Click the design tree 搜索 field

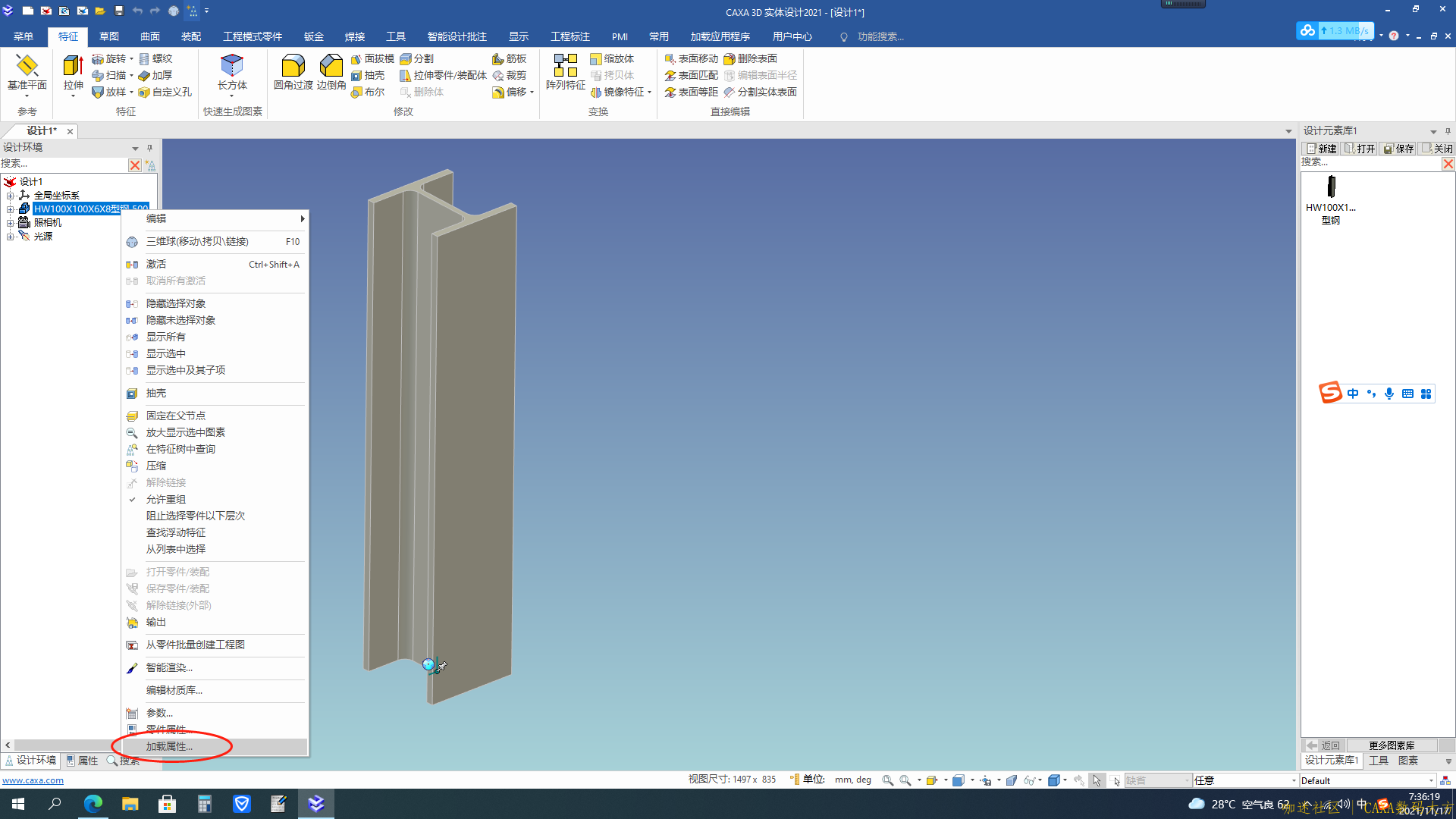tap(64, 164)
